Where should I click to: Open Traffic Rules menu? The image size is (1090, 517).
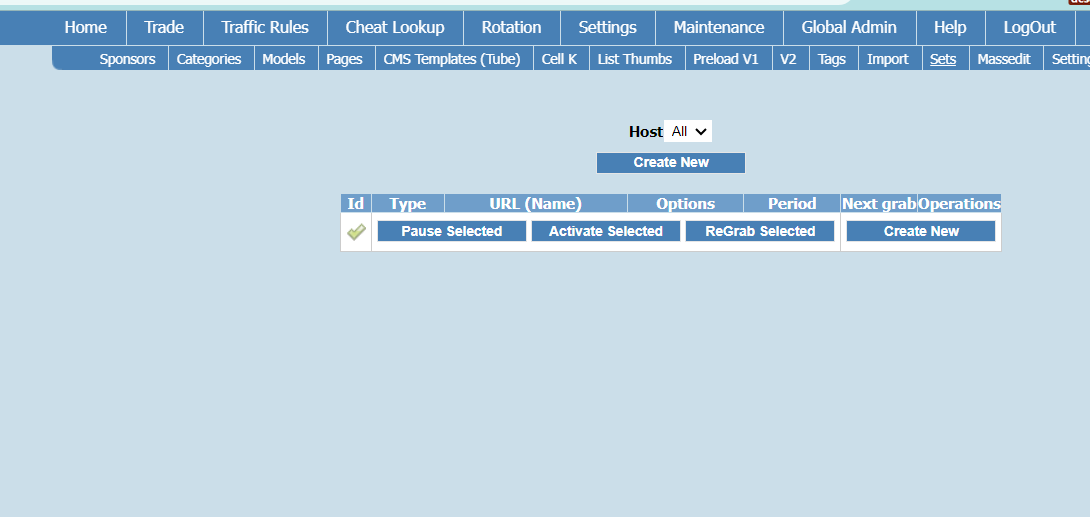pos(265,28)
